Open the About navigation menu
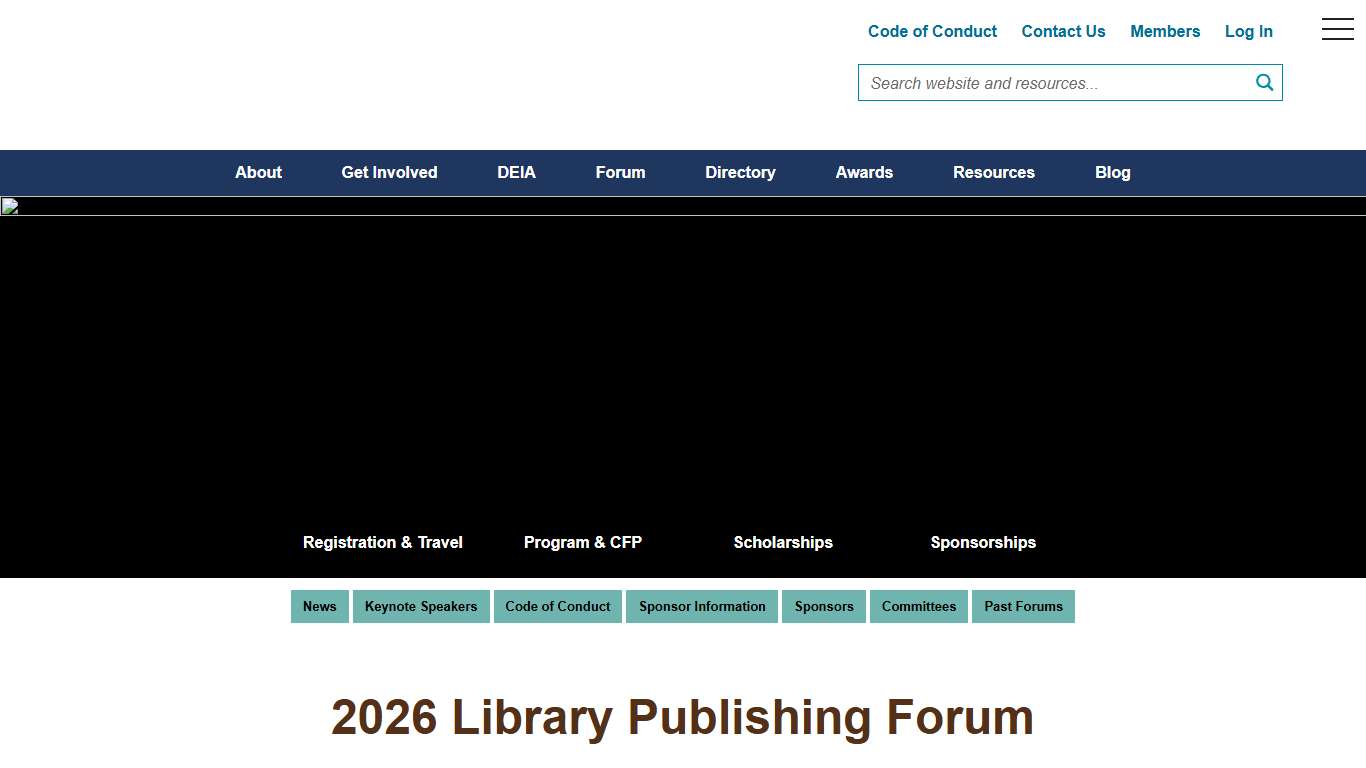 pyautogui.click(x=258, y=172)
